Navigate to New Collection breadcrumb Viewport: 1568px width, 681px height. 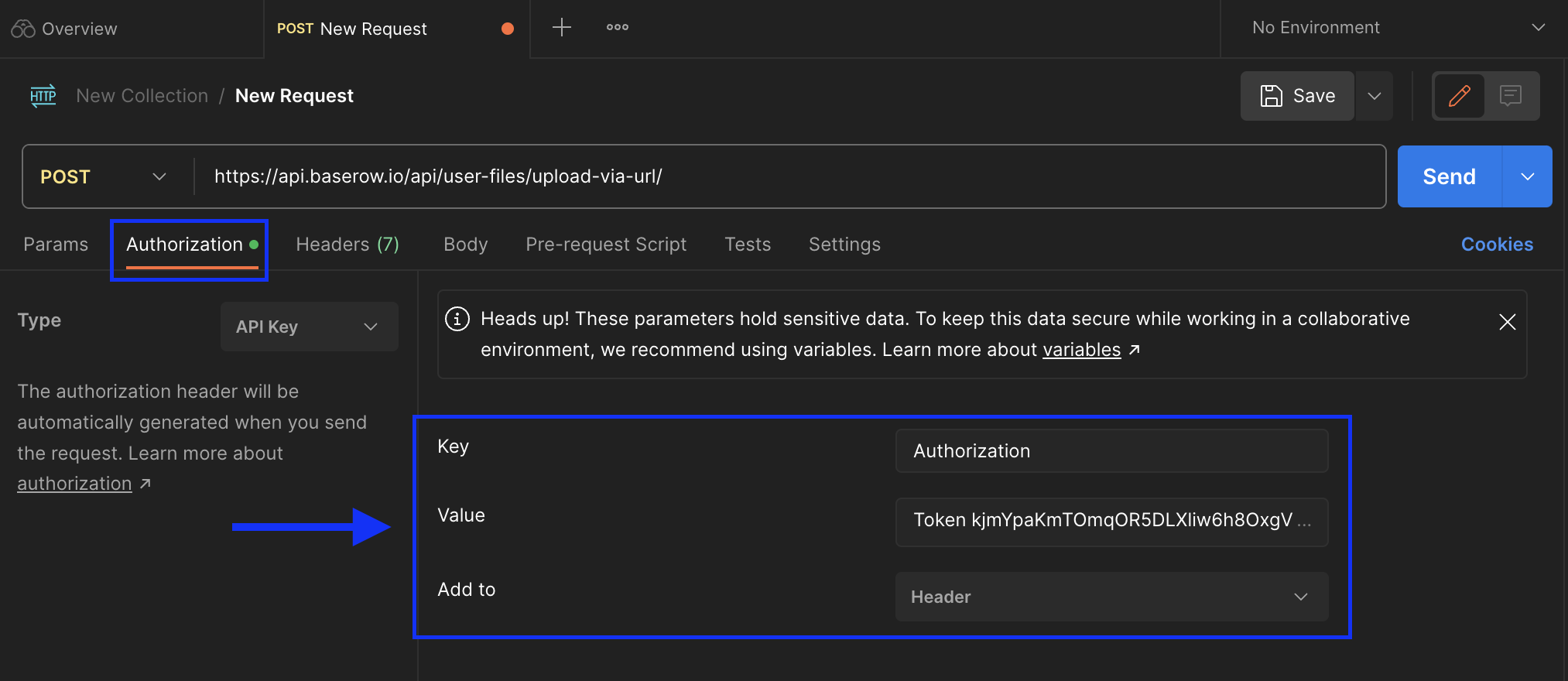point(142,96)
